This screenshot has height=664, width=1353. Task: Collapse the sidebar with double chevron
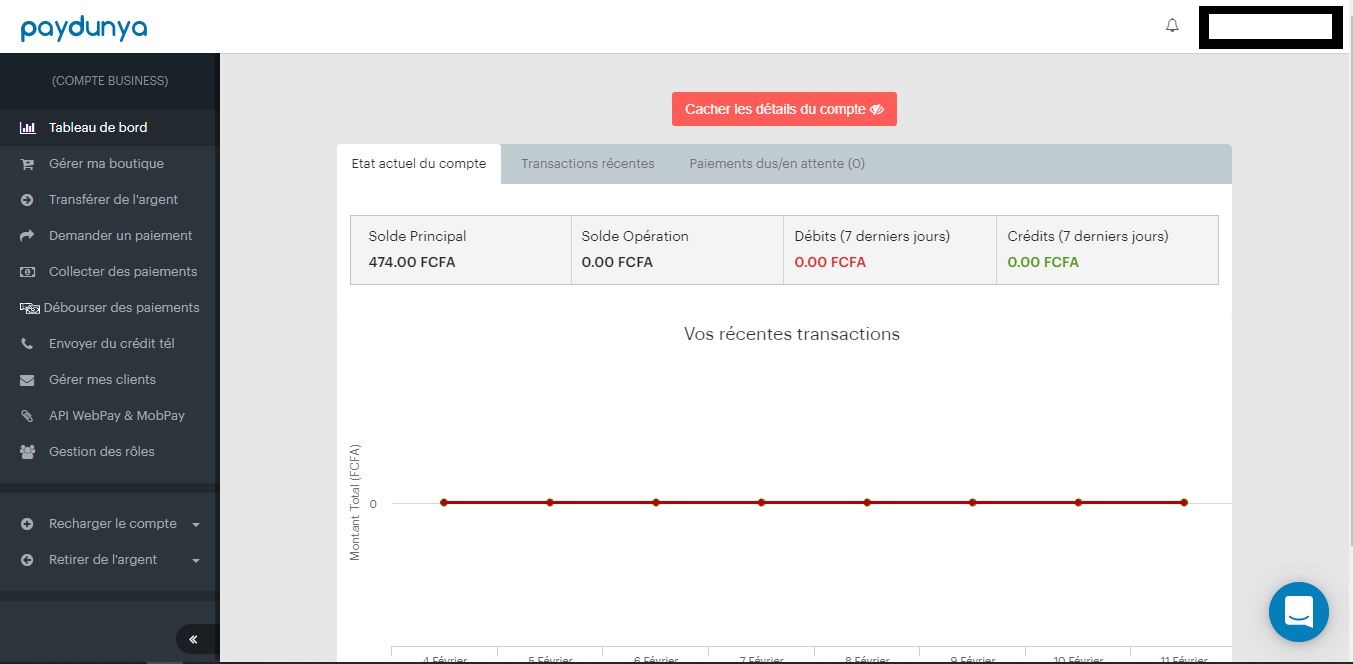coord(193,639)
